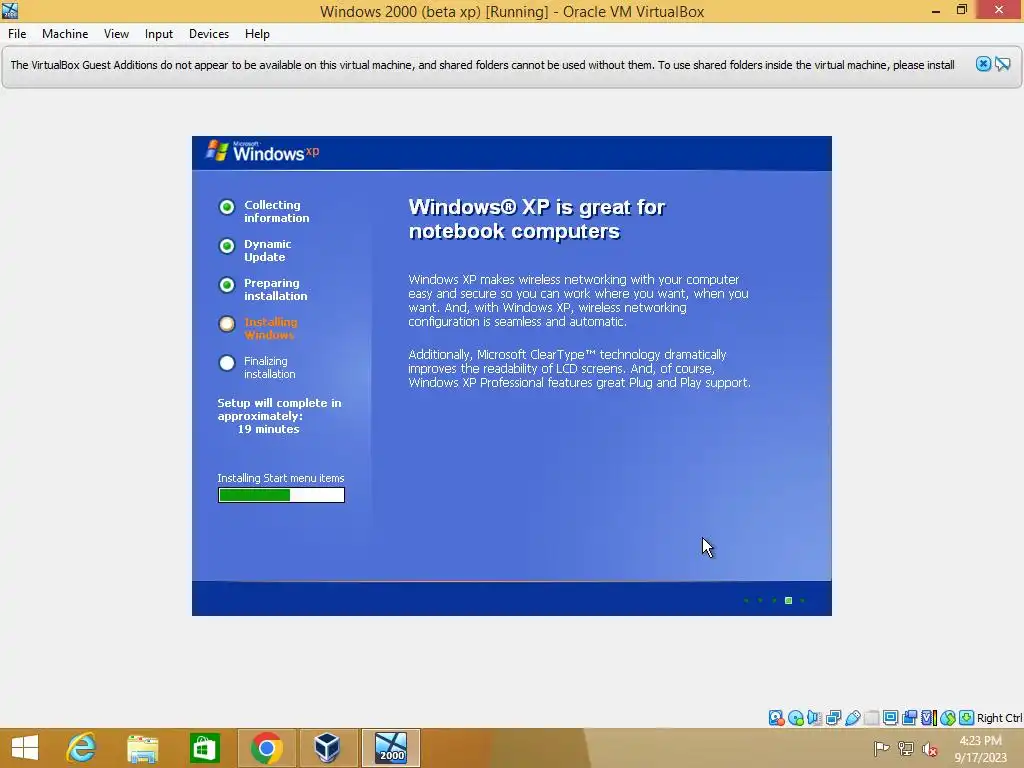Click the Installing Windows step indicator
1024x768 pixels.
pyautogui.click(x=227, y=324)
